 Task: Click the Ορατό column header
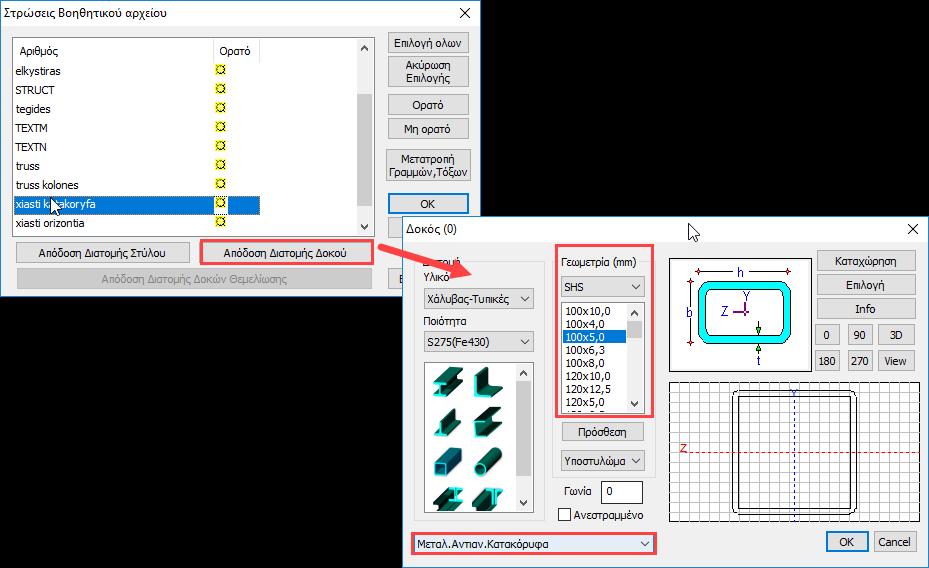236,51
